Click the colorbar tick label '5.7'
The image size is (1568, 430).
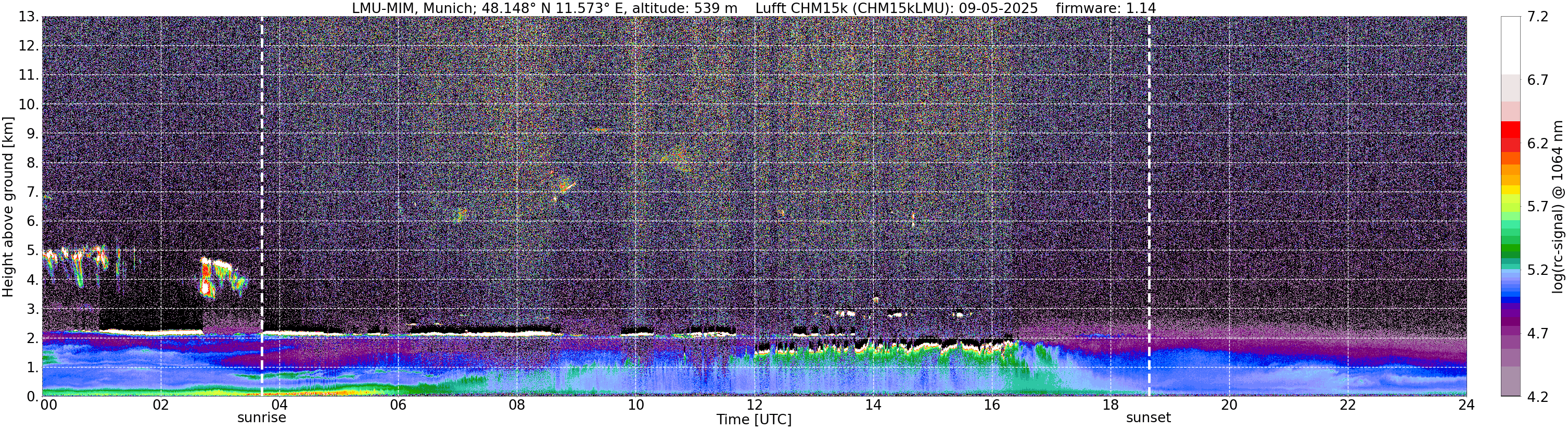1538,207
